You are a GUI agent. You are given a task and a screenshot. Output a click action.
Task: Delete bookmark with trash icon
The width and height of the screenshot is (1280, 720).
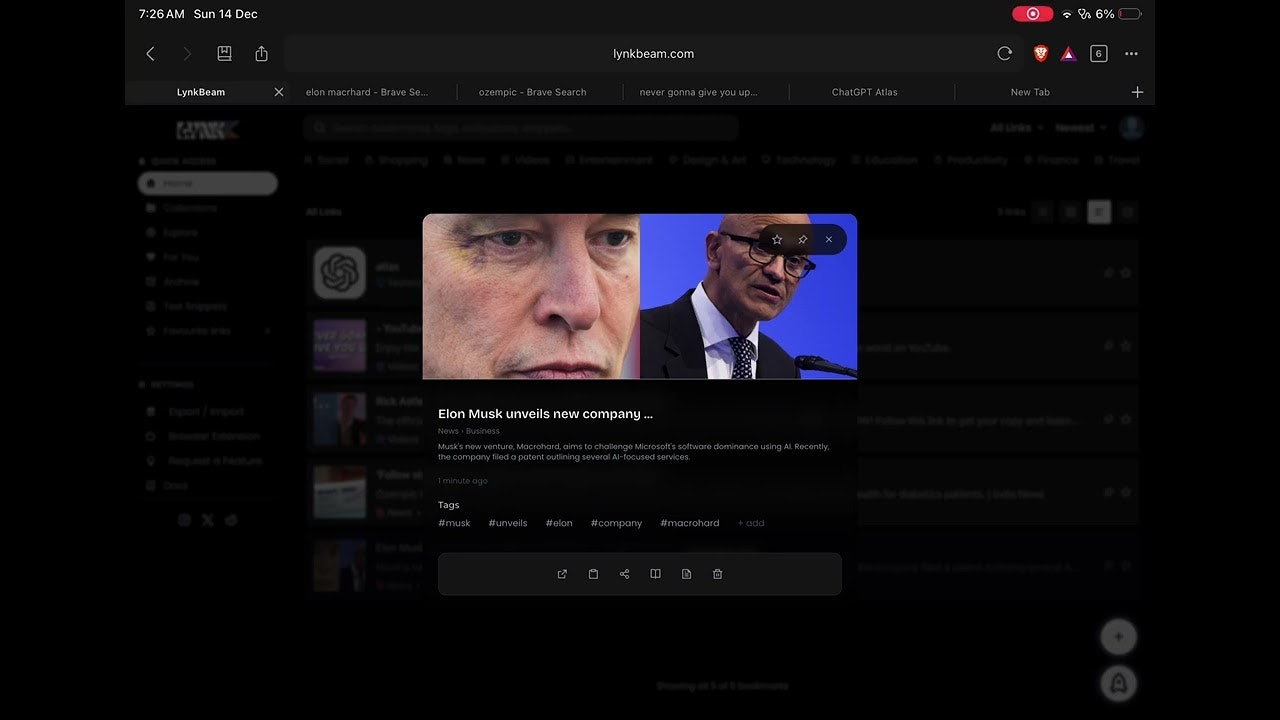(717, 574)
